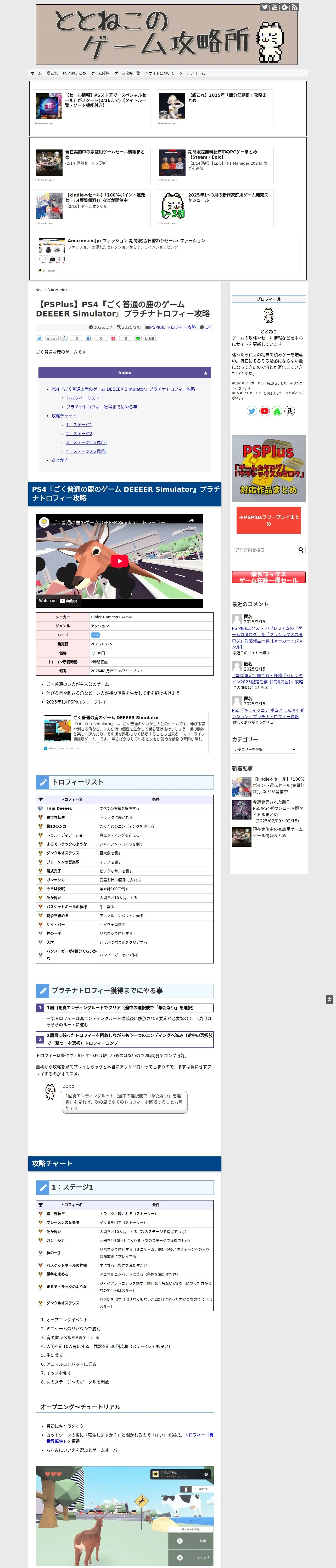Click the PSPlus breadcrumb link
Image resolution: width=336 pixels, height=1568 pixels.
[61, 290]
